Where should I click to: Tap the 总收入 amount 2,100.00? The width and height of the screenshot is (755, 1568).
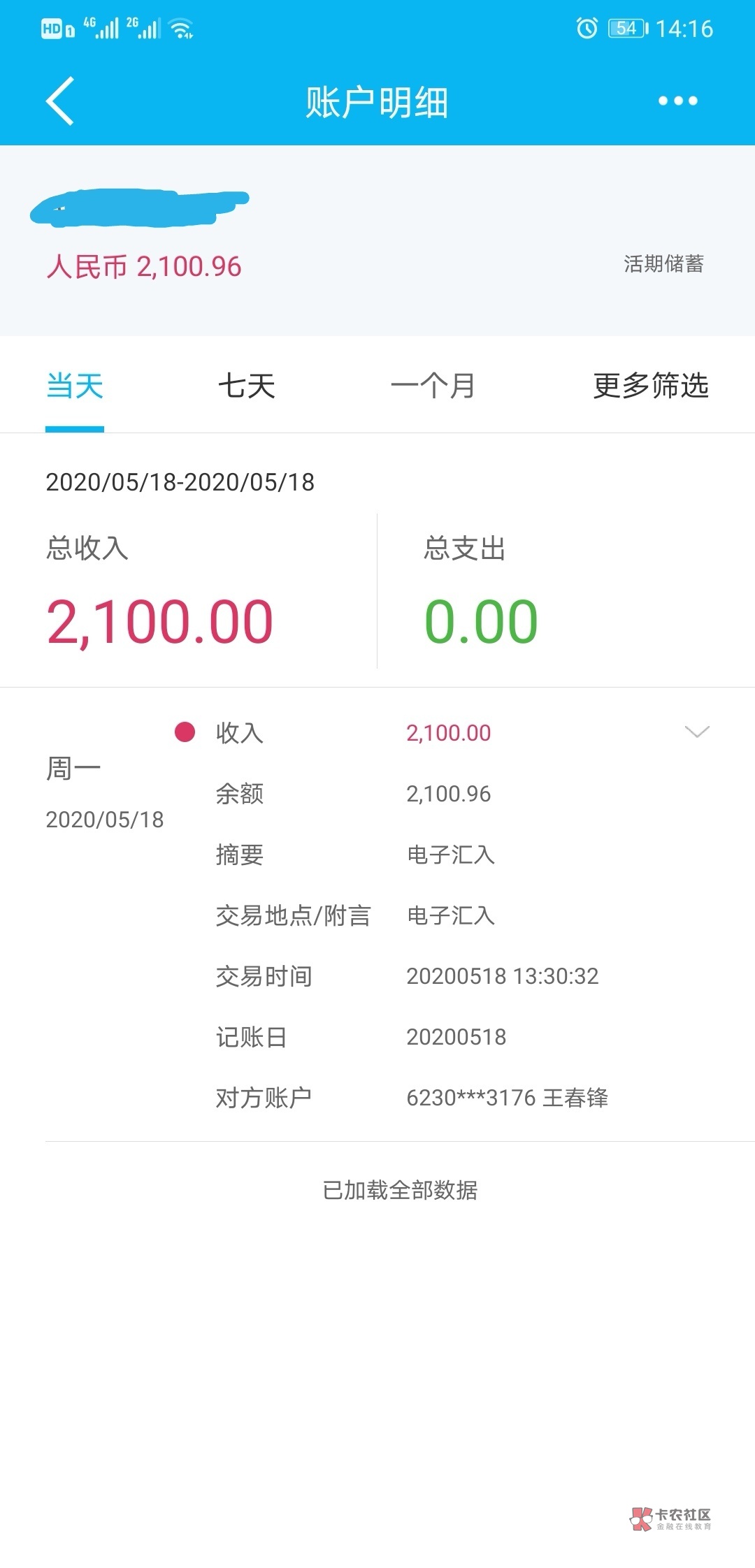tap(159, 622)
